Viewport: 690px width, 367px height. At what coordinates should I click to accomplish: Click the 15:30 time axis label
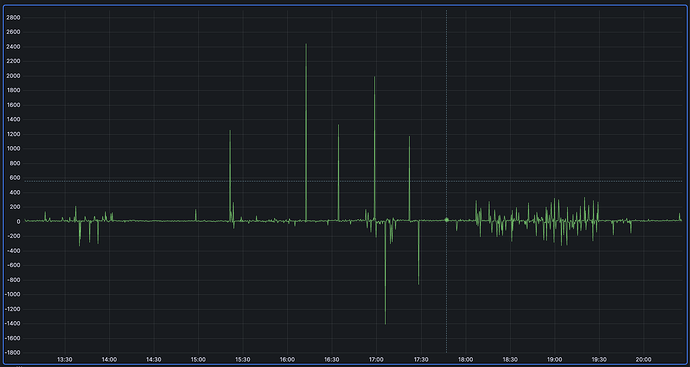242,360
